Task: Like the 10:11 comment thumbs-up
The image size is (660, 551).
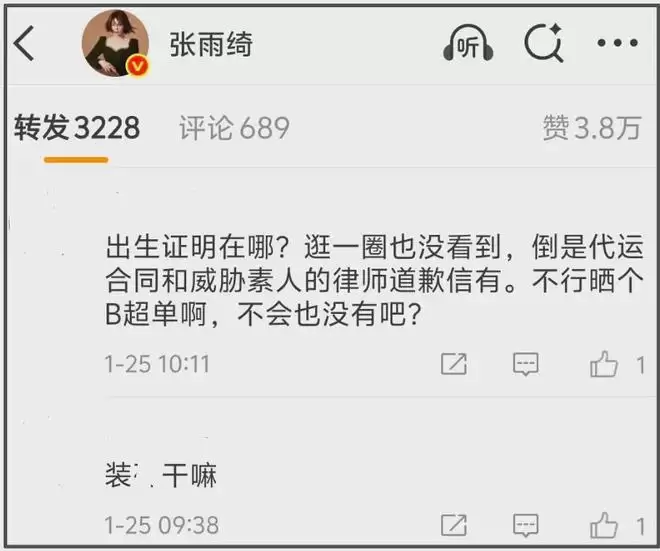Action: tap(604, 364)
